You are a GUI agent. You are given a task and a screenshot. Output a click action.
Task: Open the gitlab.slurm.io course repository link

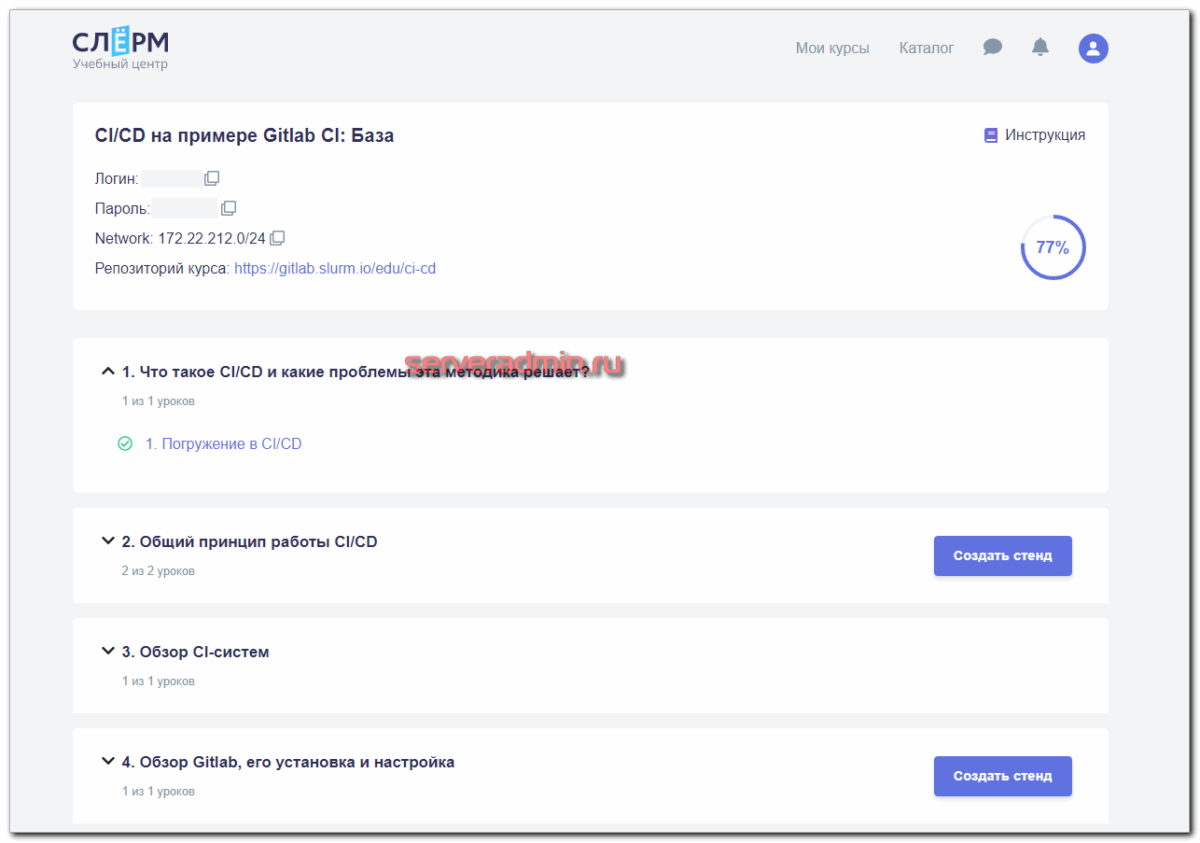tap(335, 268)
